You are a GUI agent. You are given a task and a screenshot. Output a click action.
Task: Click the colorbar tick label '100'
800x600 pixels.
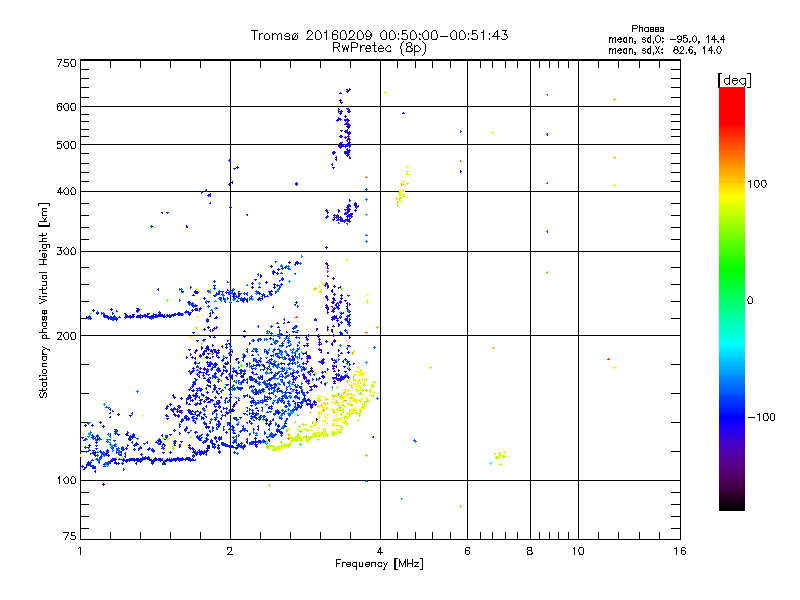coord(757,184)
